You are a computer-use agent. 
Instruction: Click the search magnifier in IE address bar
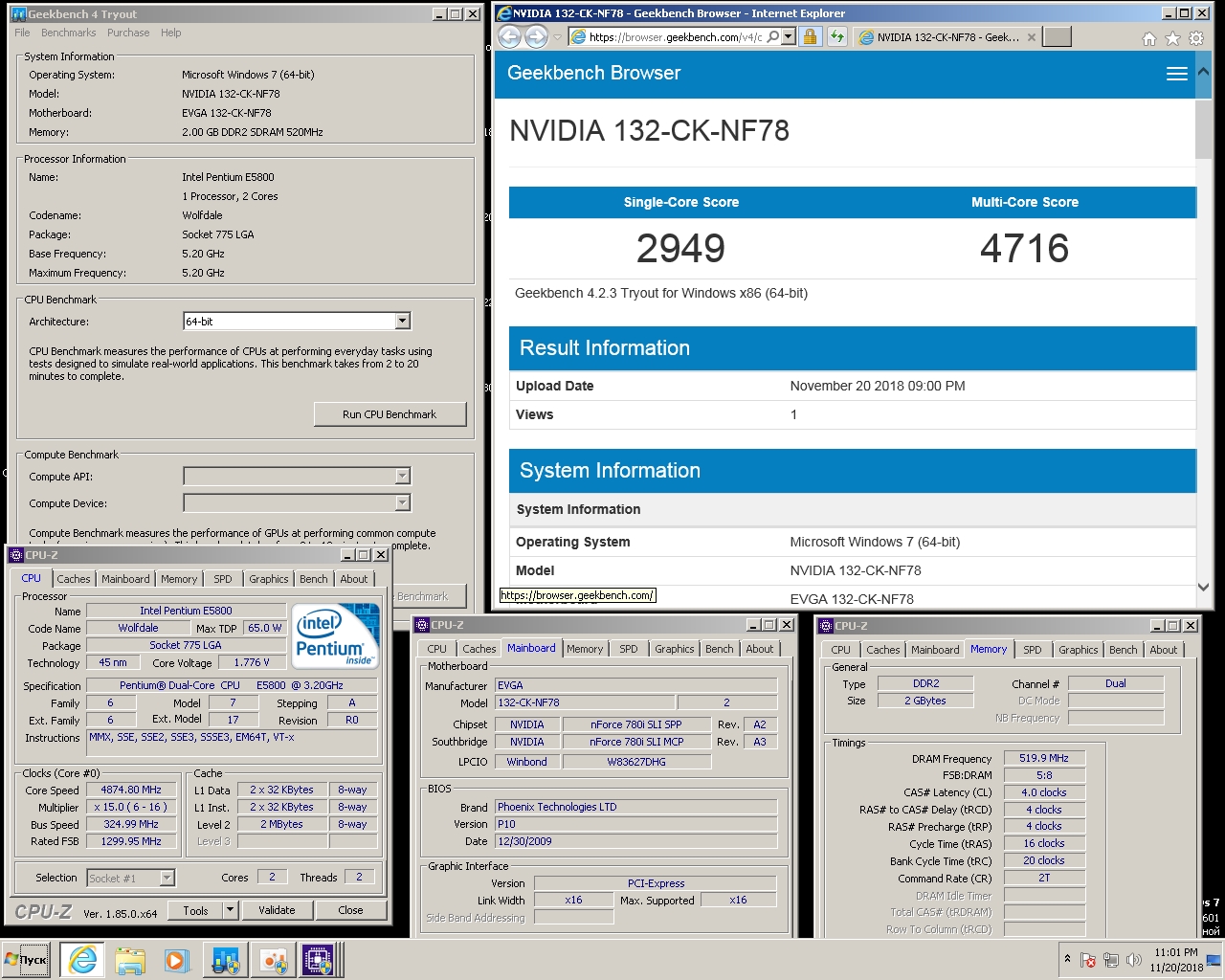point(773,37)
